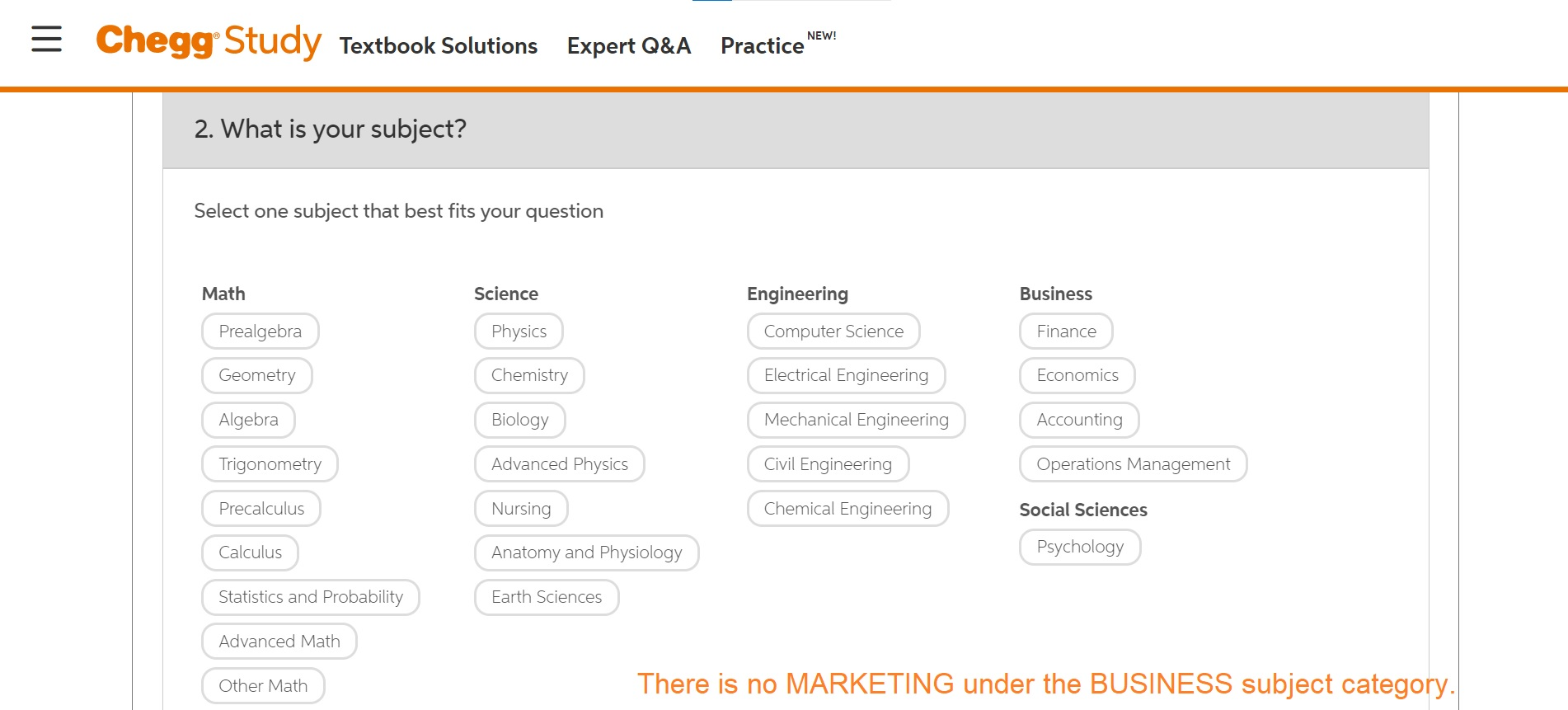Select Earth Sciences
Viewport: 1568px width, 710px height.
(x=546, y=596)
